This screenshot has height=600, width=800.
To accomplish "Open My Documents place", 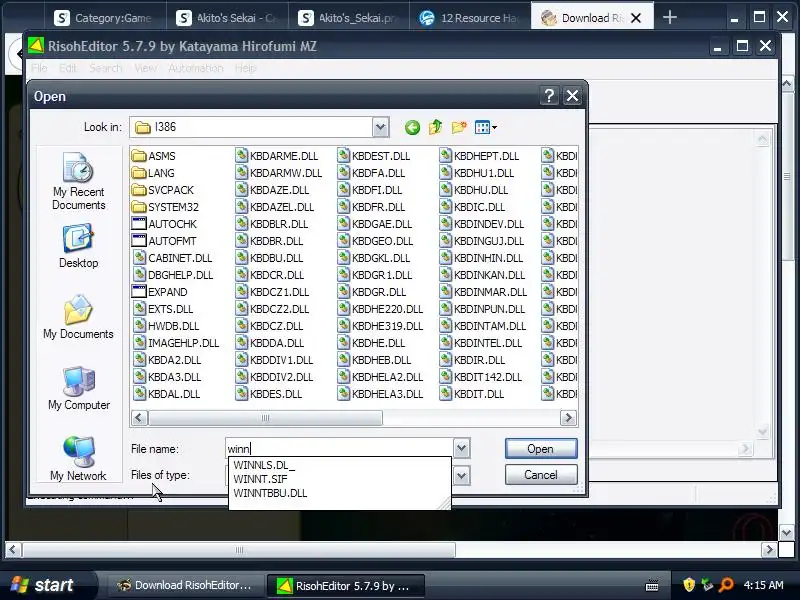I will (x=79, y=317).
